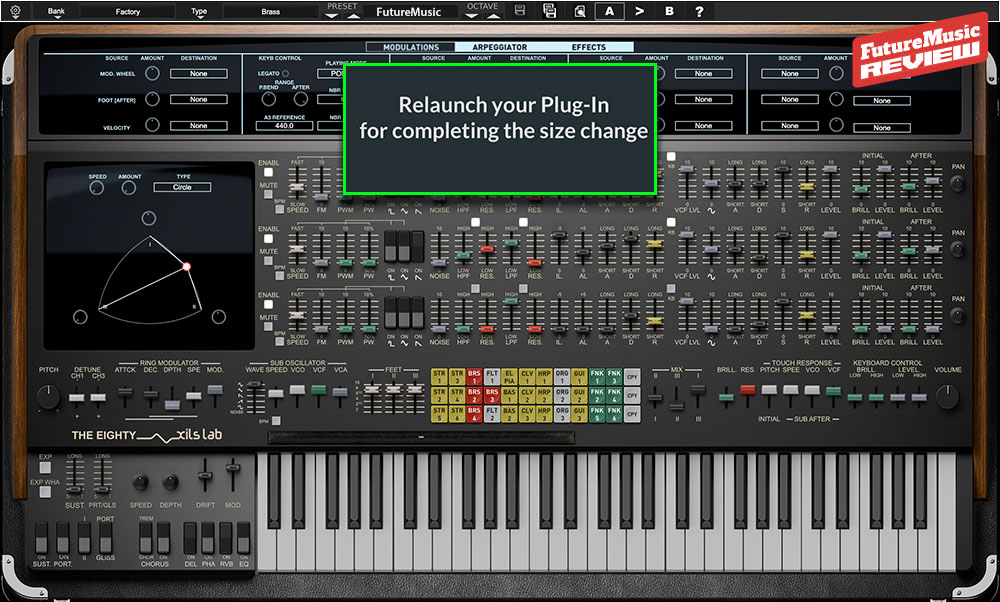Open the joystick Circle type dropdown
This screenshot has height=602, width=1000.
pyautogui.click(x=182, y=187)
